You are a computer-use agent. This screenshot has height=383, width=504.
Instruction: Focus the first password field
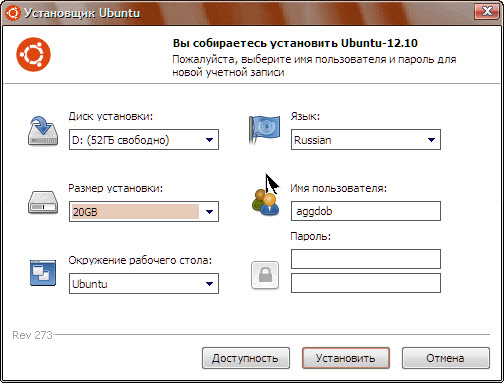pyautogui.click(x=366, y=259)
